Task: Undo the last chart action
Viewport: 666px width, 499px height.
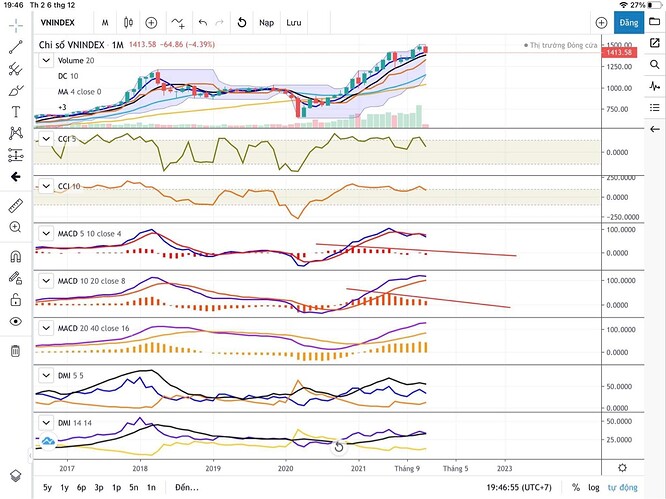Action: (203, 21)
